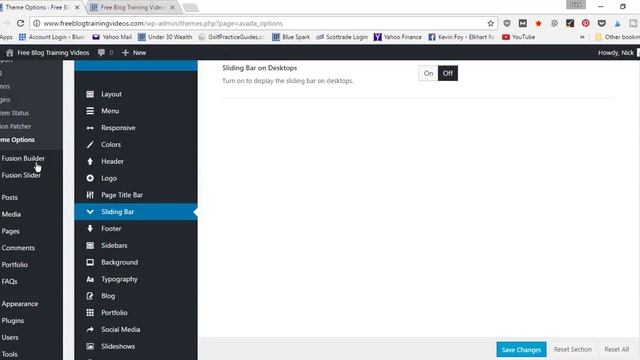The image size is (640, 360).
Task: Click the Save Changes button
Action: 521,349
